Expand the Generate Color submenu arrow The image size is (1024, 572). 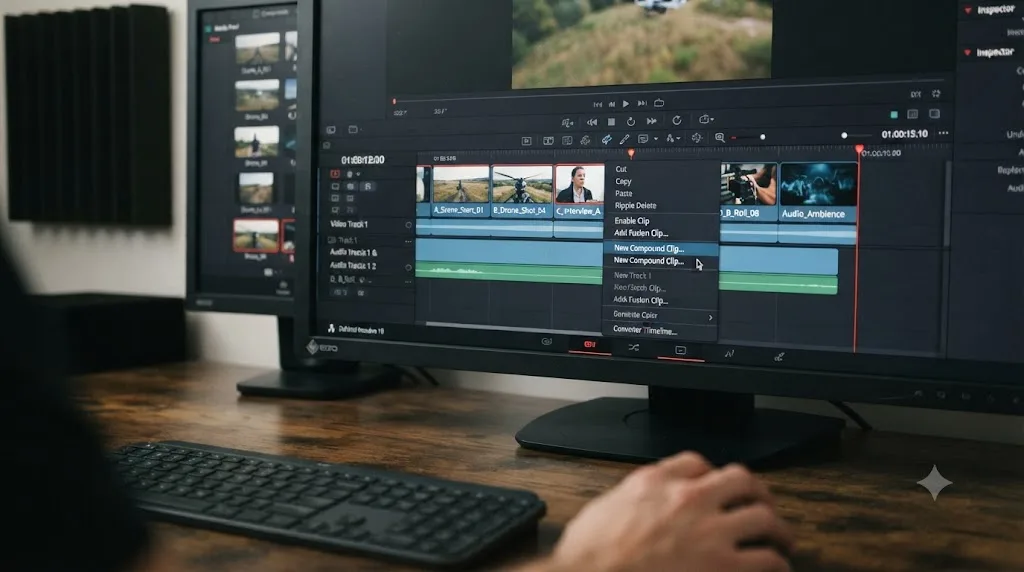coord(711,317)
